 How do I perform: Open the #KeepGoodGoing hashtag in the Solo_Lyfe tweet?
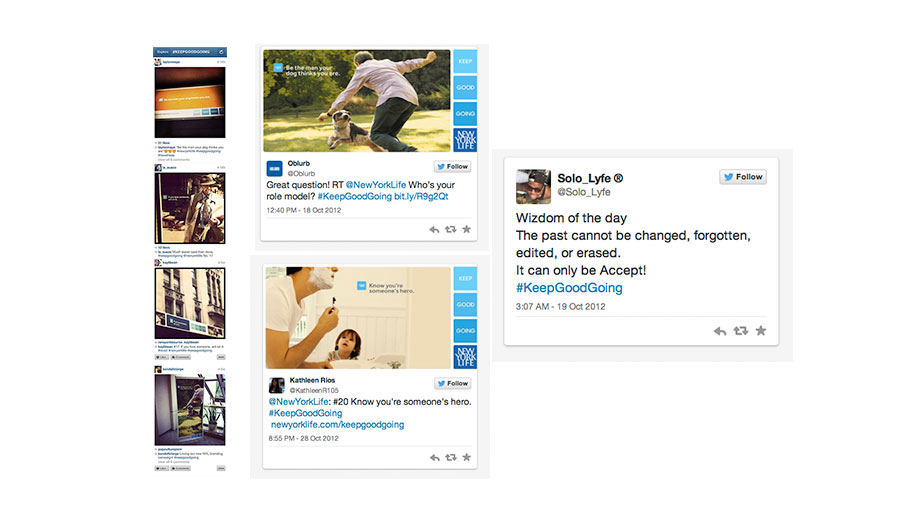coord(569,288)
